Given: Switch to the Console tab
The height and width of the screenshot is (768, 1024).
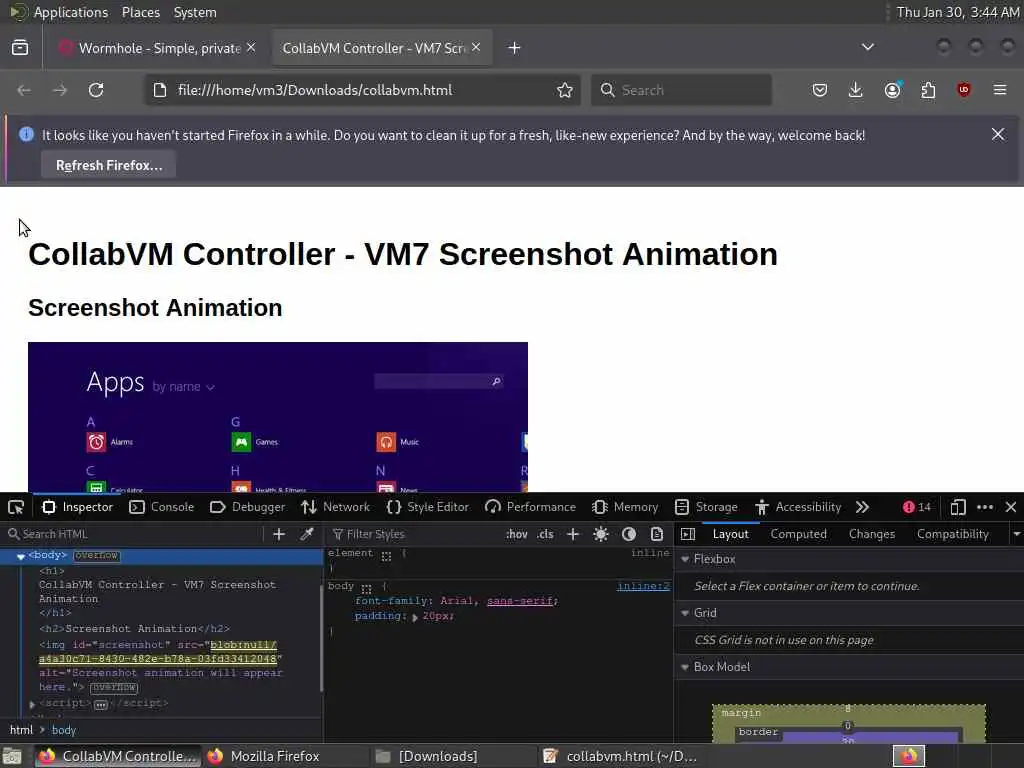Looking at the screenshot, I should pyautogui.click(x=162, y=507).
